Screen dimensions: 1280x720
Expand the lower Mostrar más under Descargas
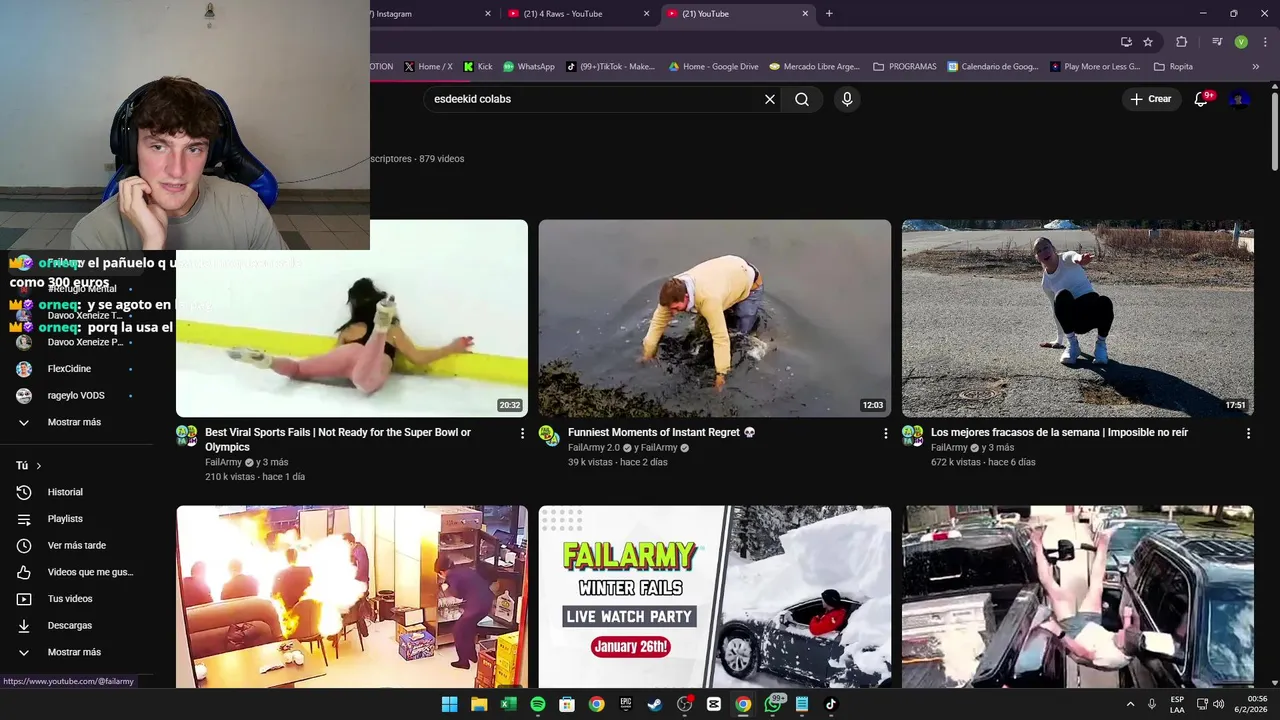coord(76,652)
